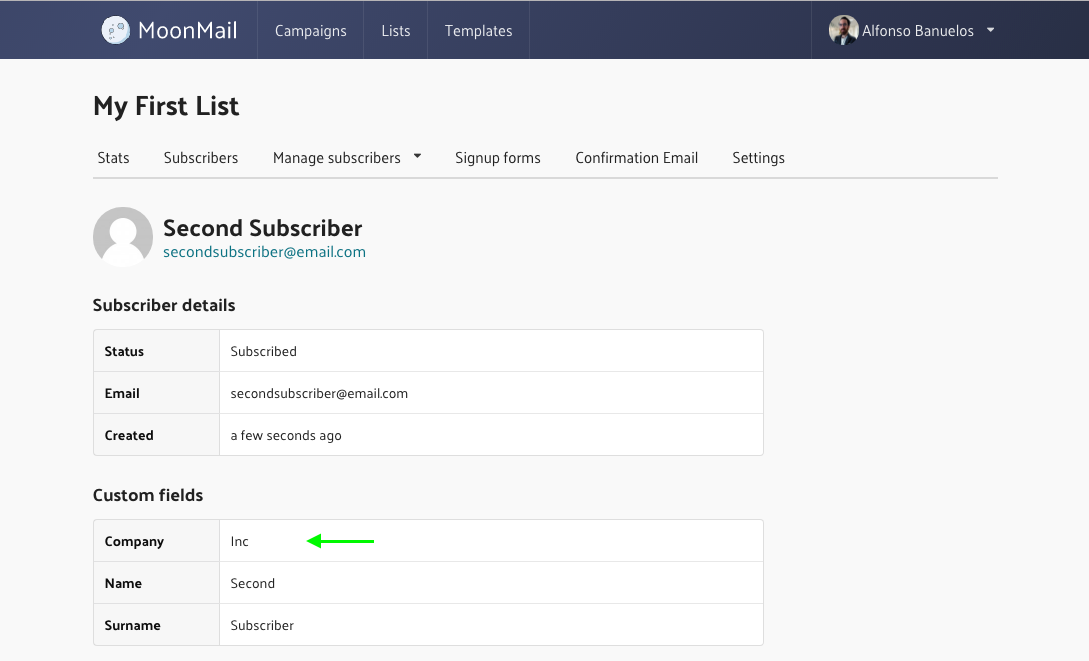
Task: Click the user profile photo in header
Action: 843,30
